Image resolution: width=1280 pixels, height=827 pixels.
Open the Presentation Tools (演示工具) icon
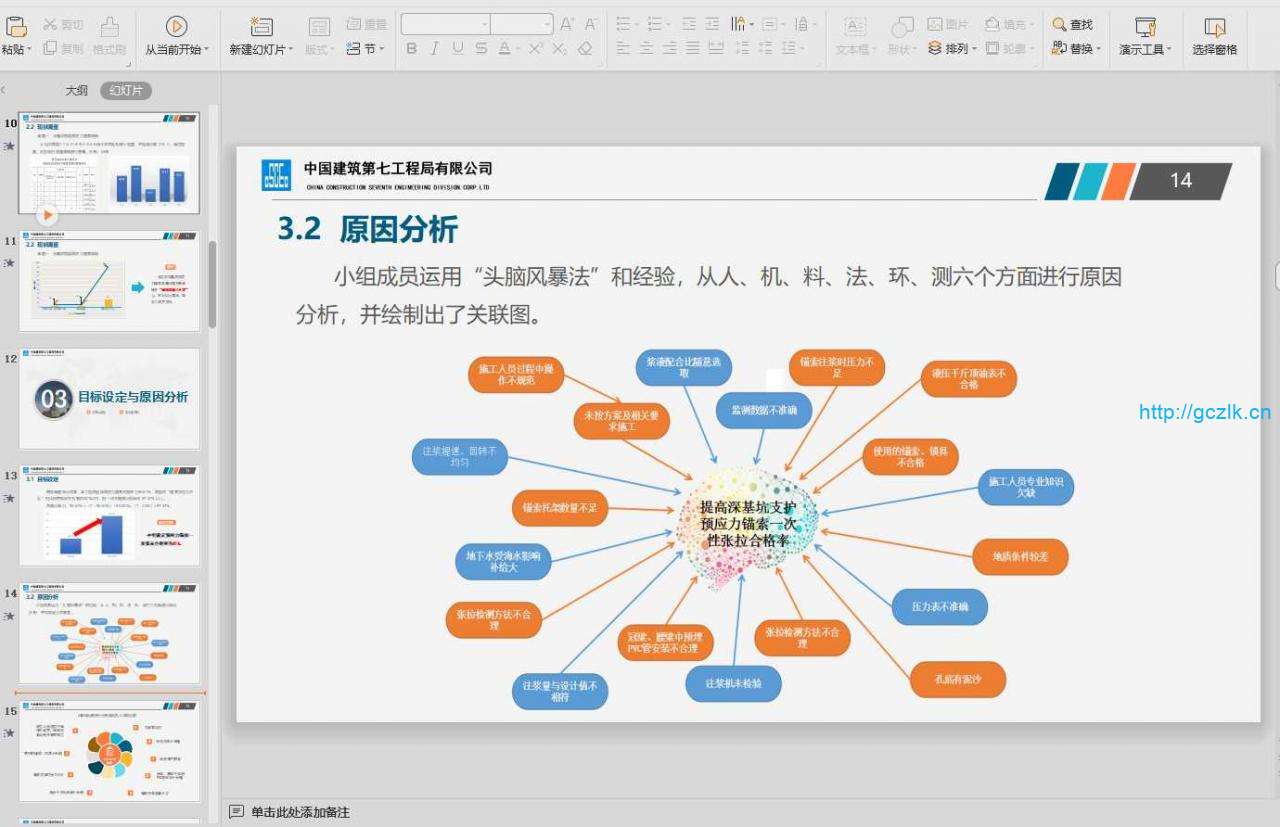[x=1145, y=28]
